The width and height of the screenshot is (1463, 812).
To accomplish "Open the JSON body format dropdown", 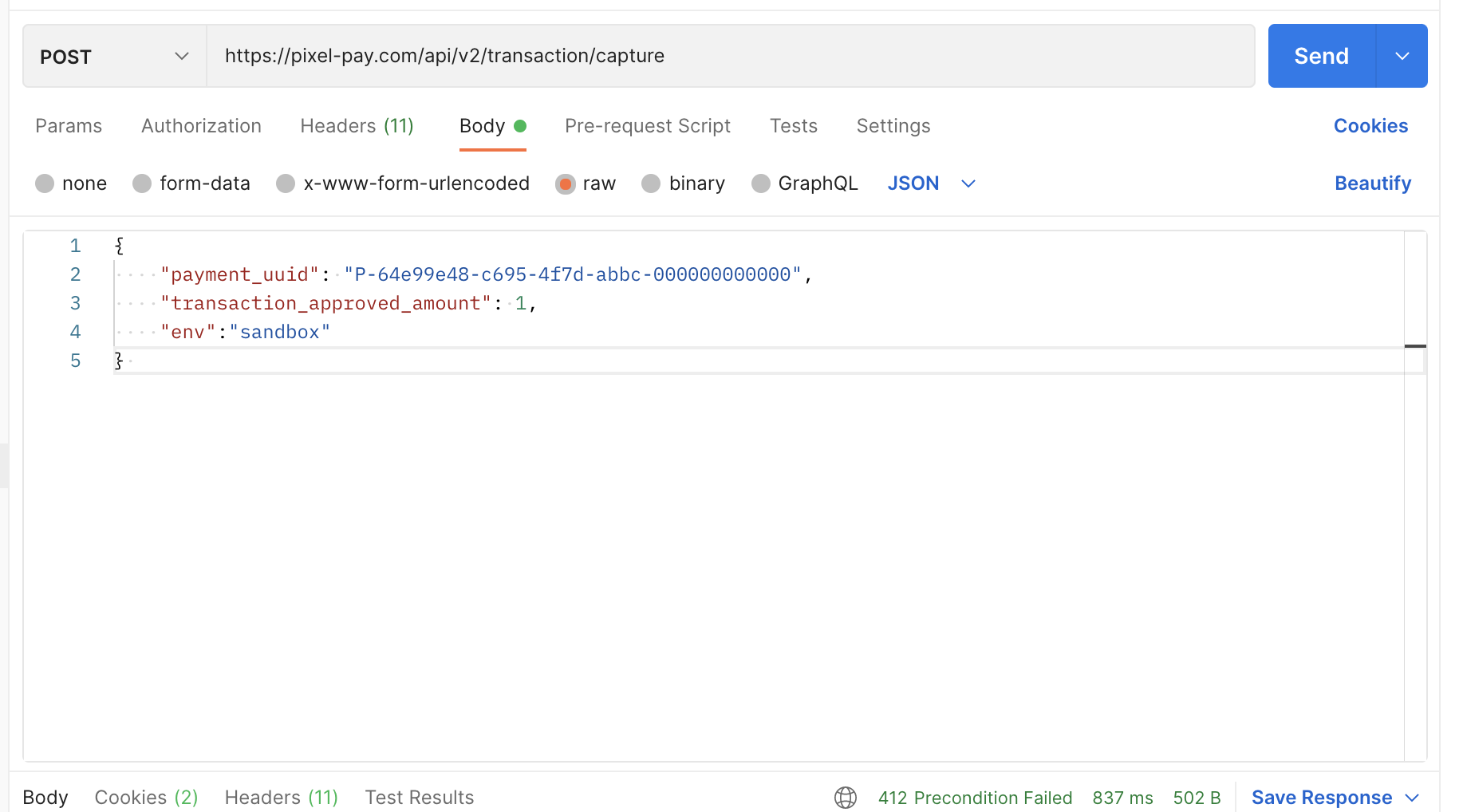I will [932, 183].
